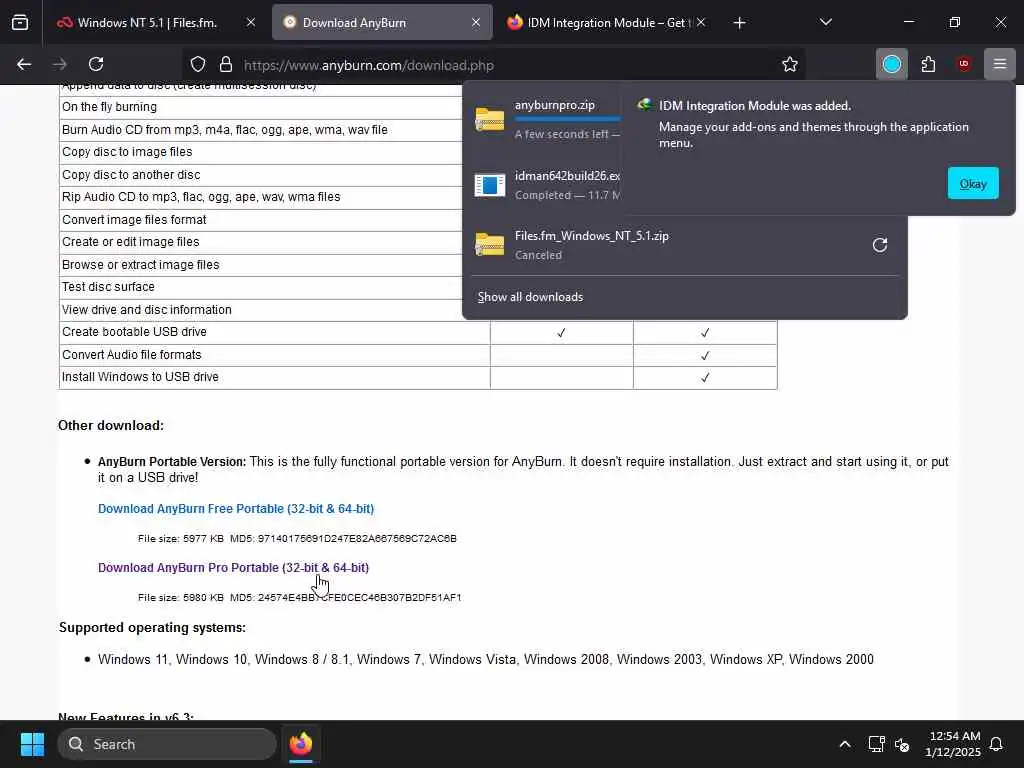Click the Other download heading
Viewport: 1024px width, 768px height.
(x=111, y=426)
